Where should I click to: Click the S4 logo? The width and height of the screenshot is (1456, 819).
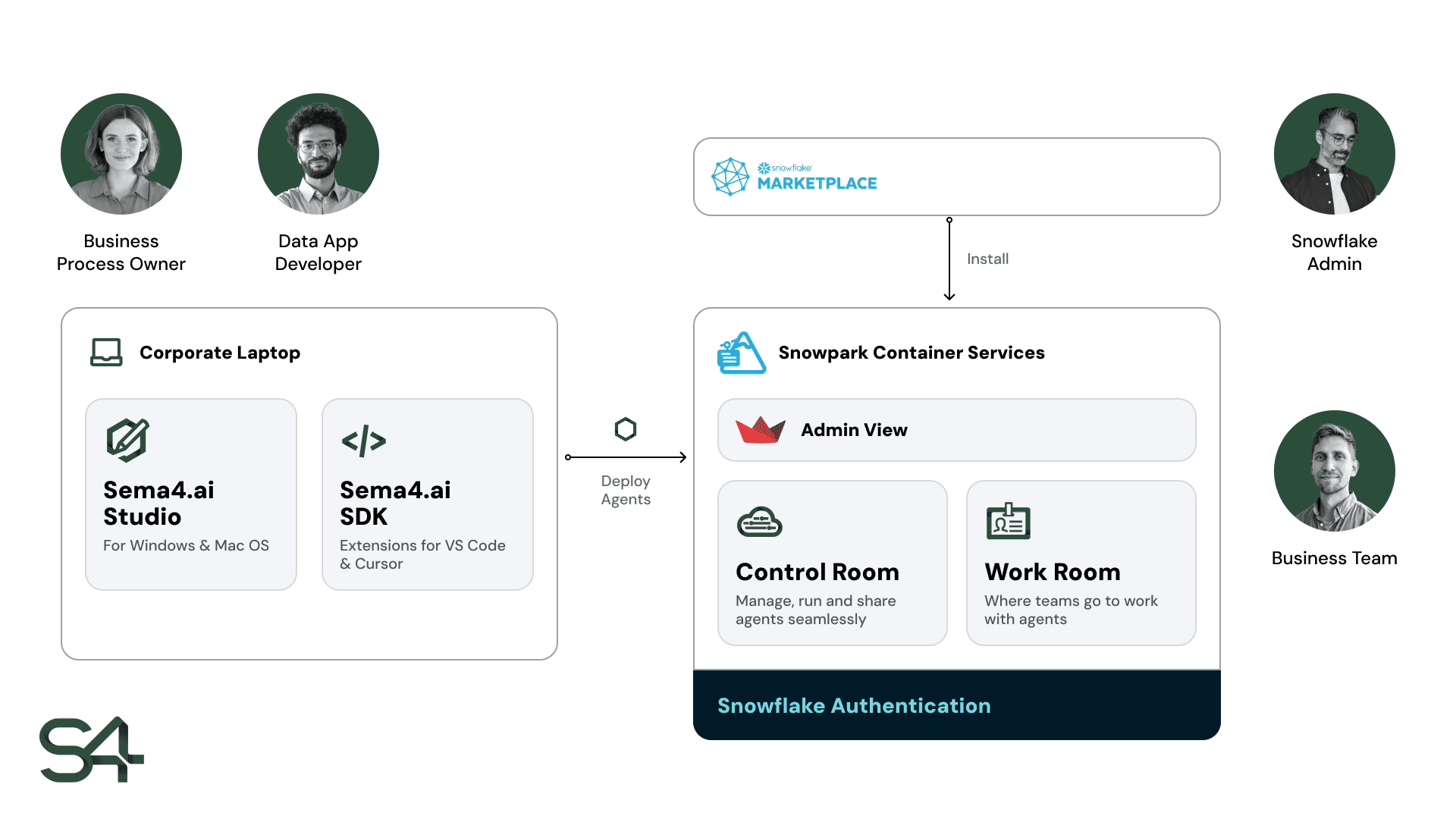click(x=92, y=749)
